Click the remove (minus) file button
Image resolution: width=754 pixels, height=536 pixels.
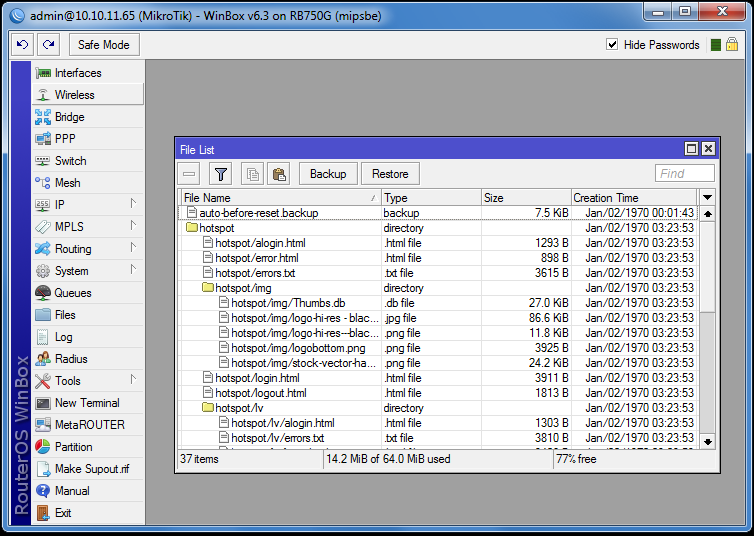coord(189,174)
